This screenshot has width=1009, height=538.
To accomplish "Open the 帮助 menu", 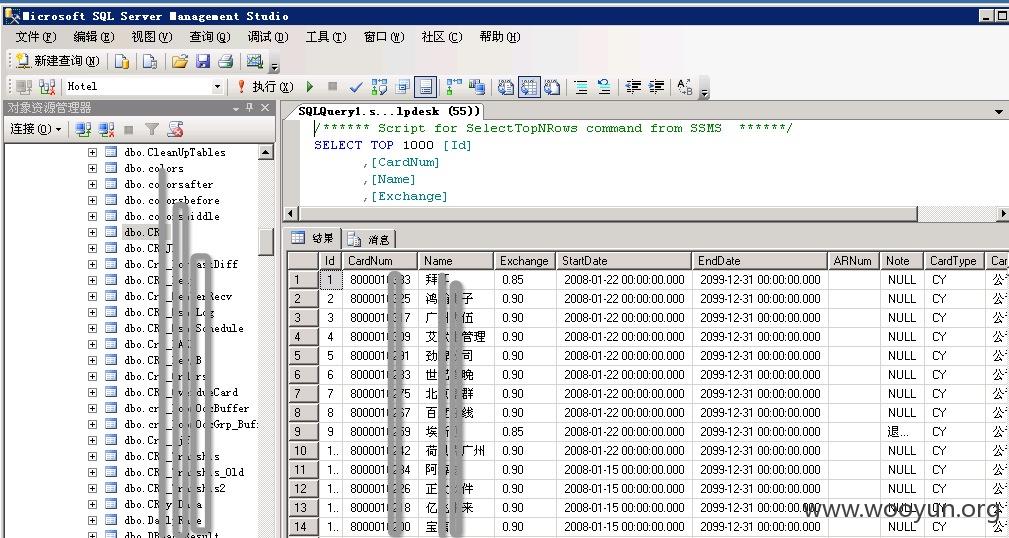I will pyautogui.click(x=500, y=37).
